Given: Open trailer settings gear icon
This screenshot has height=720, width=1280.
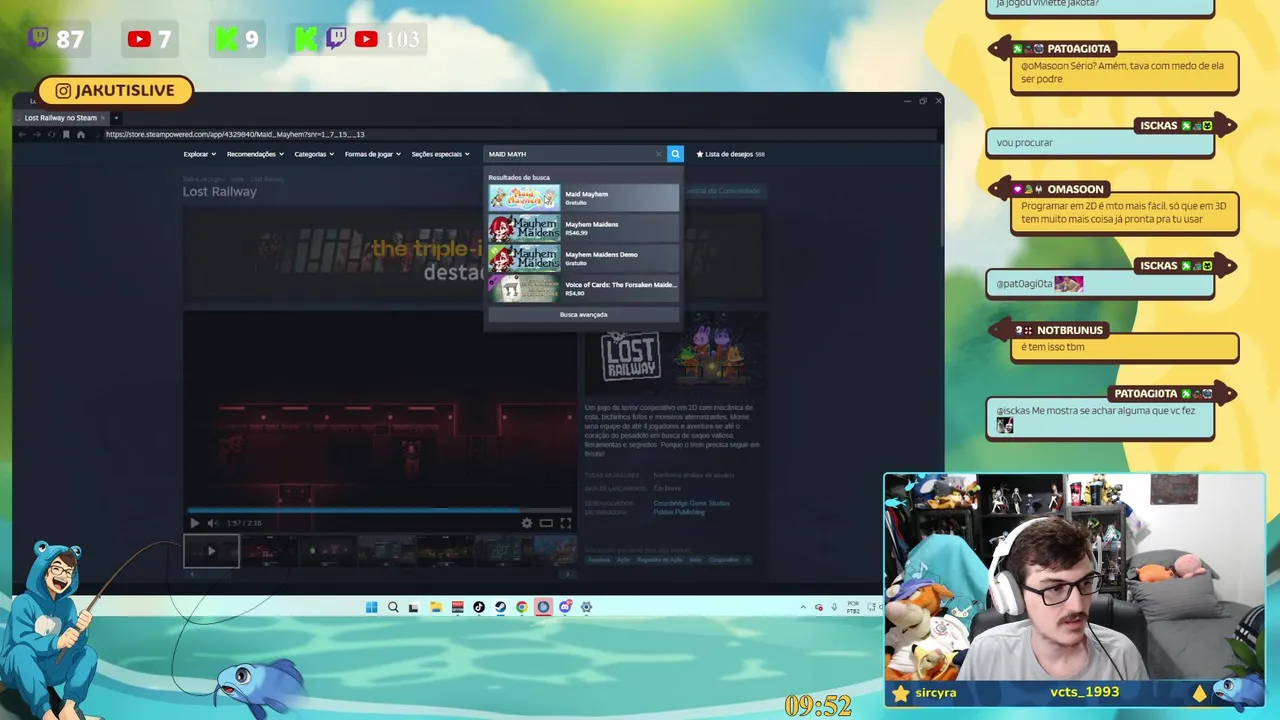Looking at the screenshot, I should [527, 523].
